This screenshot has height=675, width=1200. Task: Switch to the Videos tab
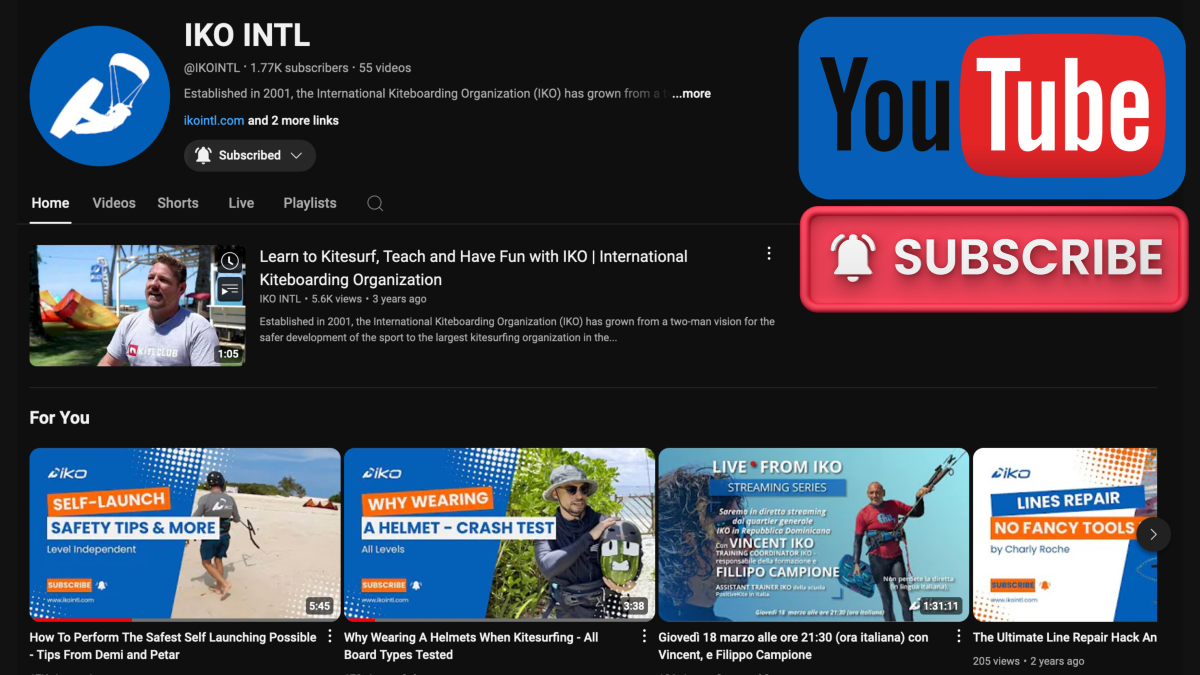point(114,203)
